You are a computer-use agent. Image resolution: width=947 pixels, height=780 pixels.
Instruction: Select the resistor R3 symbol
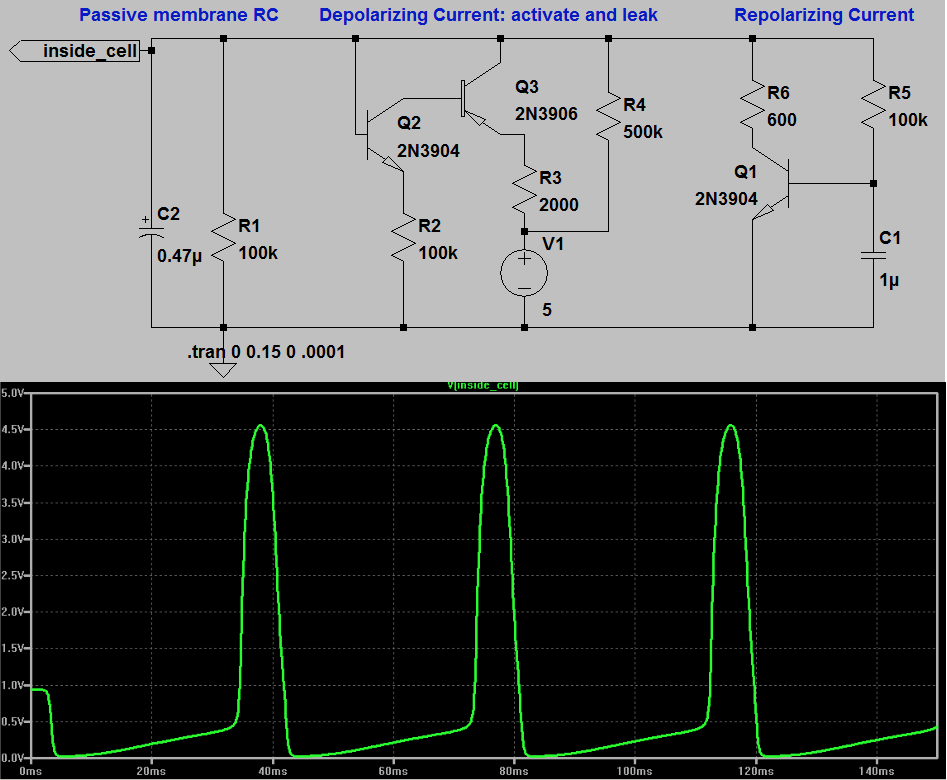pos(523,190)
